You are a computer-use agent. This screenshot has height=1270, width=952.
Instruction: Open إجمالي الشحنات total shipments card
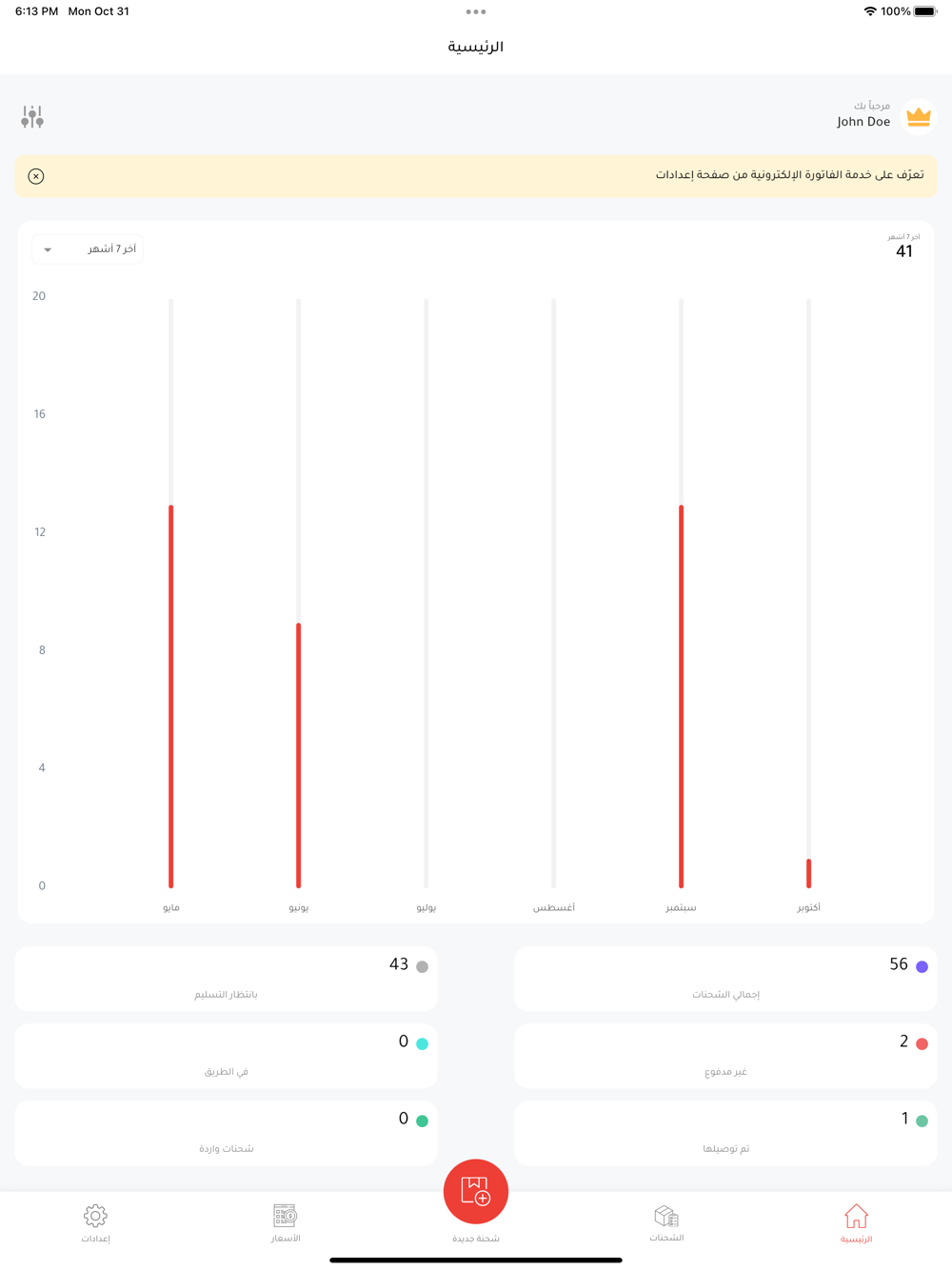point(725,979)
